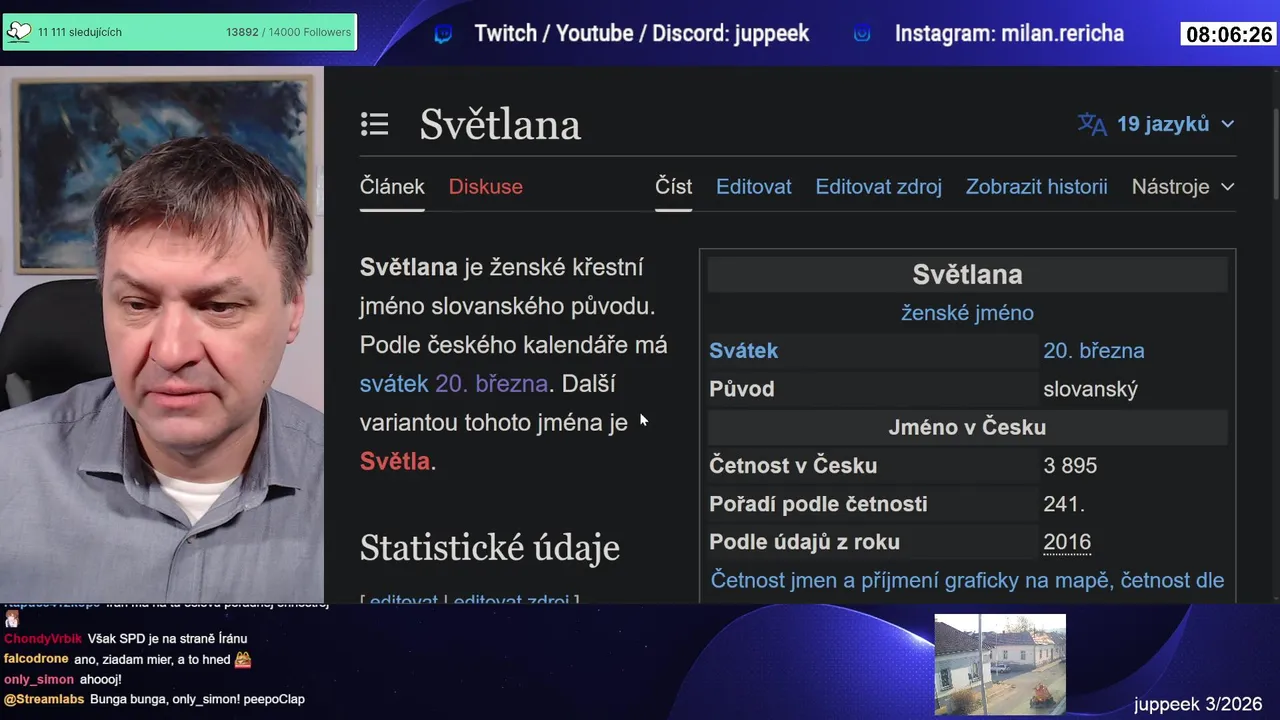Click the Twitch icon in the stream banner
The image size is (1280, 720).
click(x=443, y=34)
